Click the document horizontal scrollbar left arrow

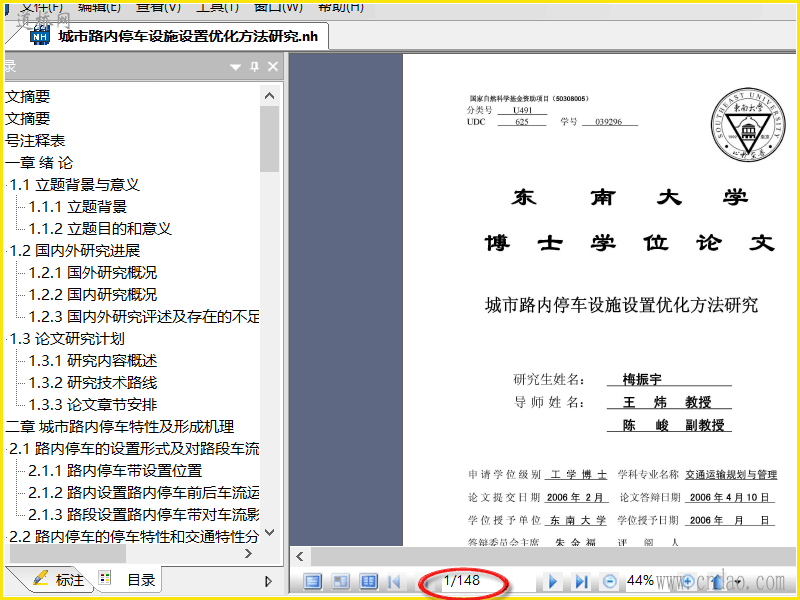coord(300,557)
